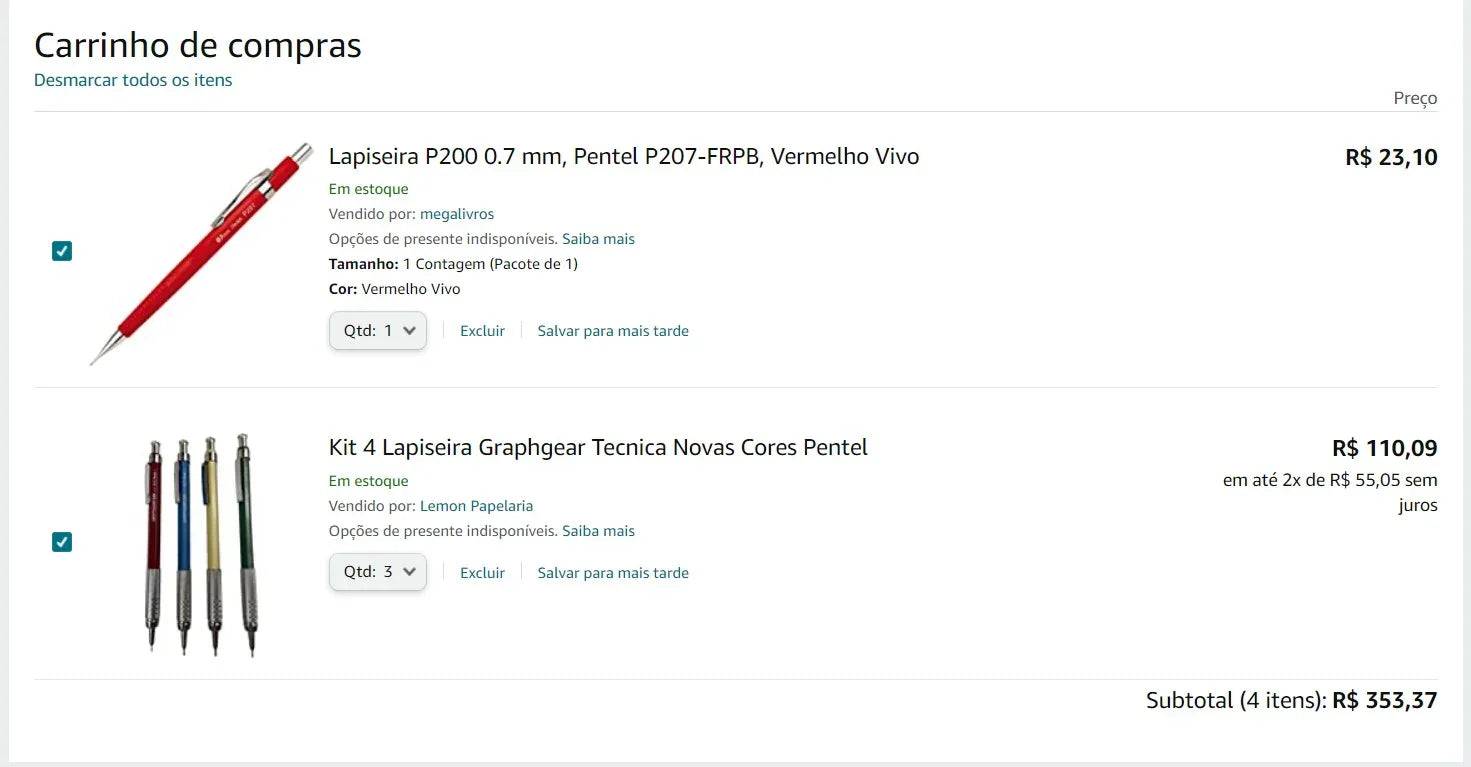Click Excluir for the Lapiseira P200

tap(482, 331)
